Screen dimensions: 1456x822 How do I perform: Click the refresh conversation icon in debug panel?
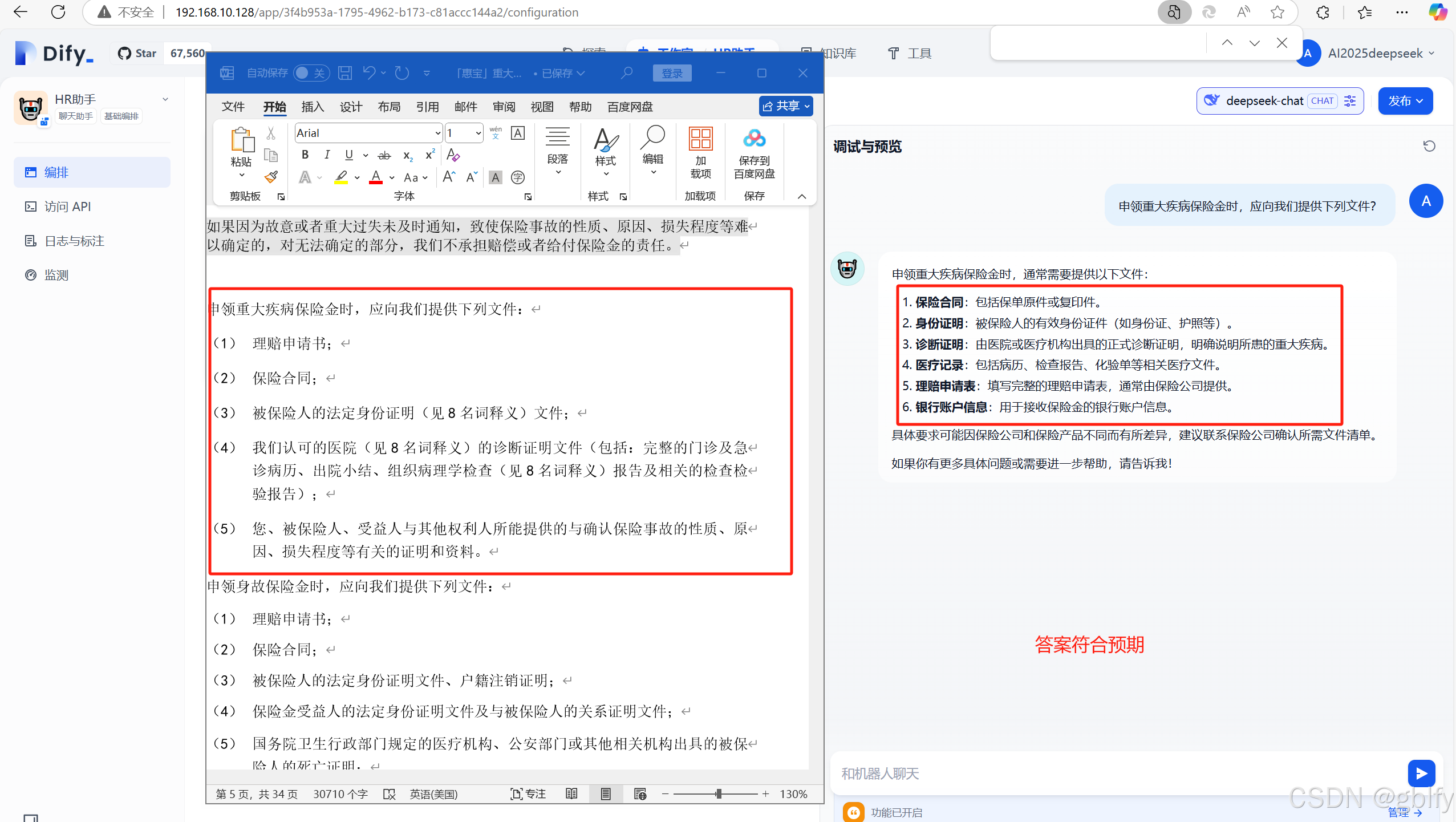1429,146
